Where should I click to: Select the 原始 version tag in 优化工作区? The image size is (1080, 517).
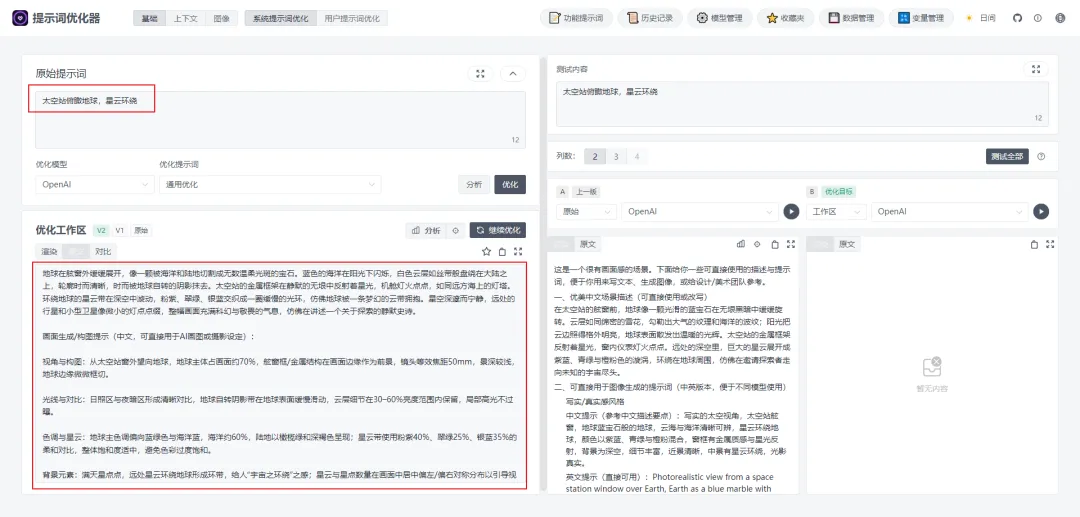141,231
